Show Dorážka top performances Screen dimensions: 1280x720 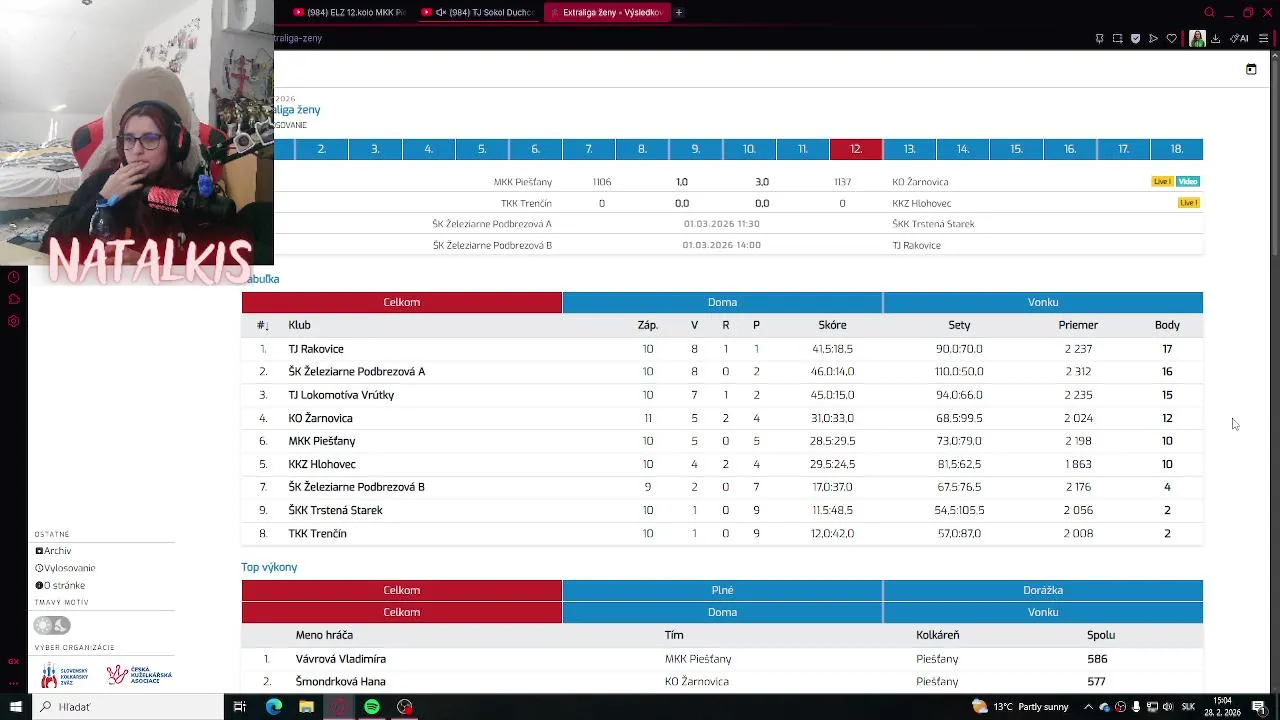tap(1043, 590)
